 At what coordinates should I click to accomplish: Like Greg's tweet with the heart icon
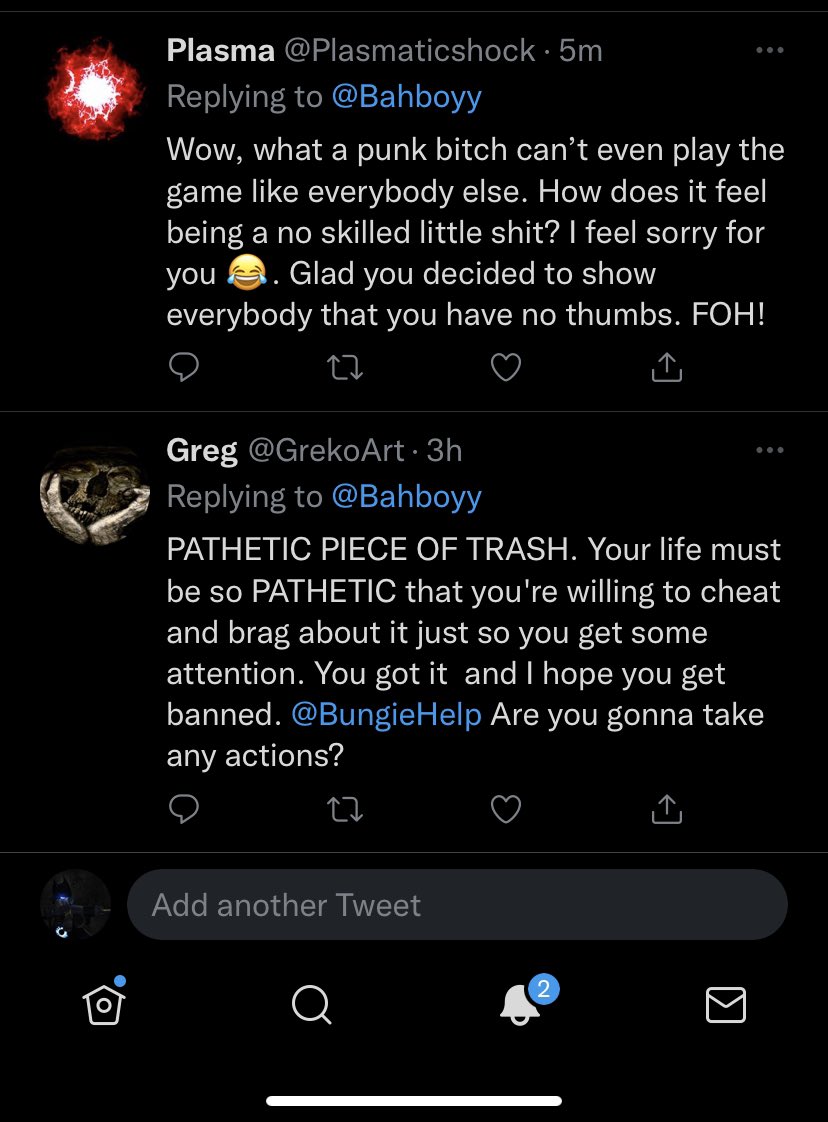pos(506,809)
